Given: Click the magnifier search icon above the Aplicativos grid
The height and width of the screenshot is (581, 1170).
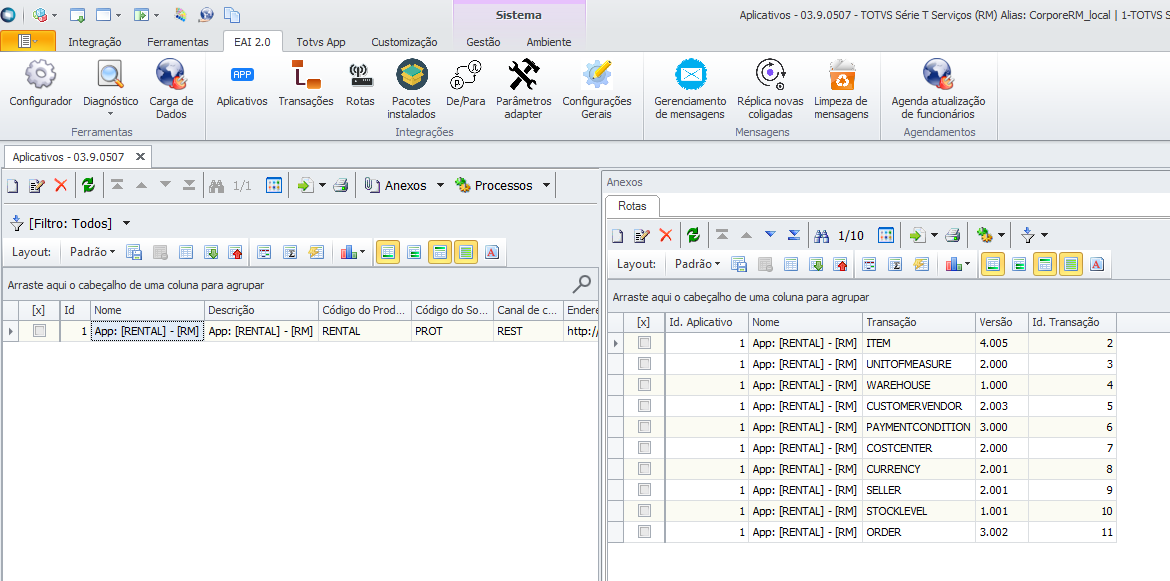Looking at the screenshot, I should pos(582,283).
